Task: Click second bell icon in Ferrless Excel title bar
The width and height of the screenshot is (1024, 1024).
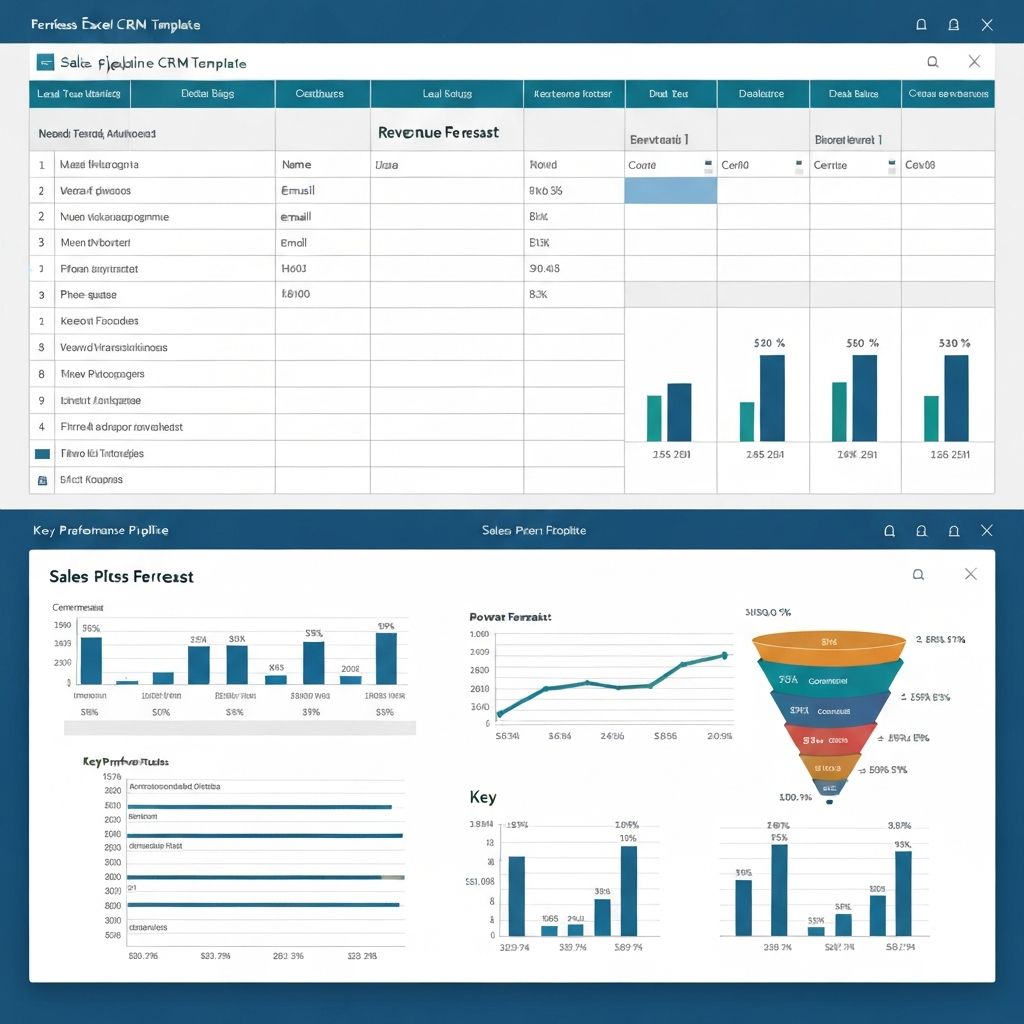Action: [953, 25]
